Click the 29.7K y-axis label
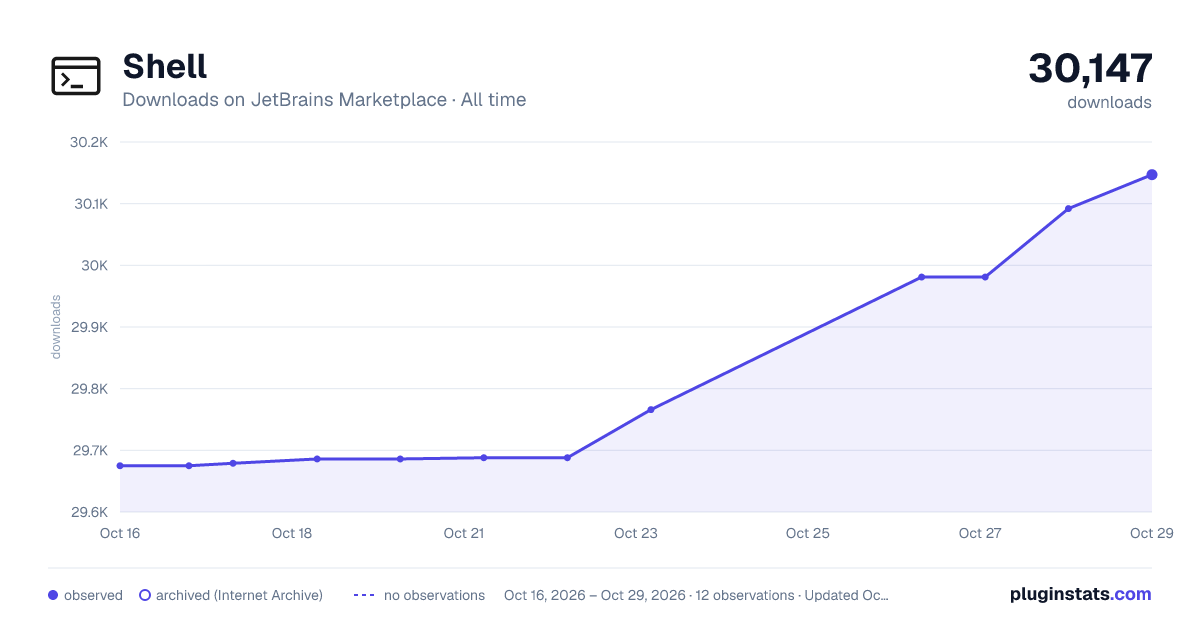This screenshot has height=630, width=1200. 88,451
